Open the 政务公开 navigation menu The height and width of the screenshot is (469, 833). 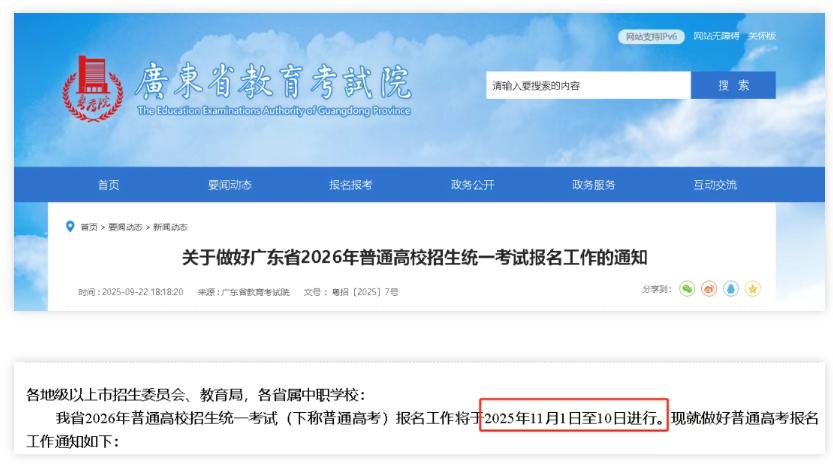pos(472,185)
